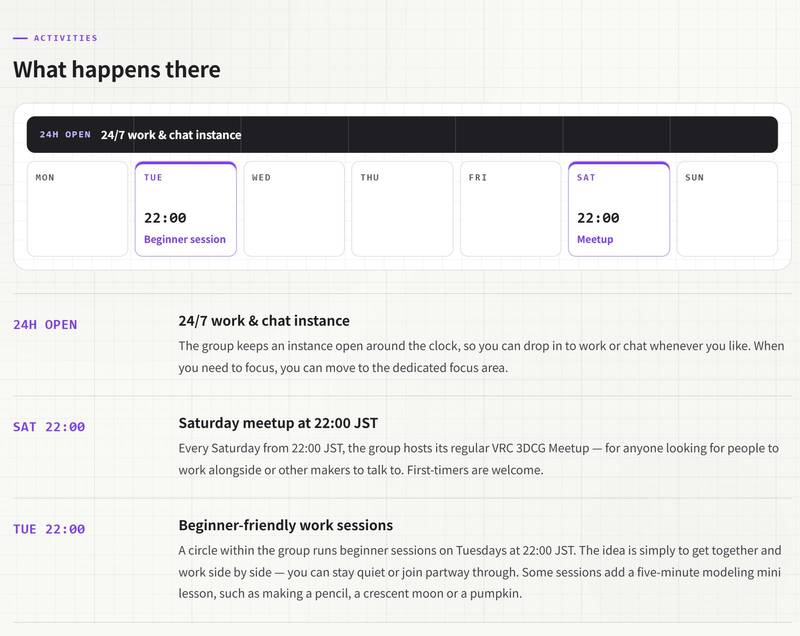The height and width of the screenshot is (636, 800).
Task: Click the '24/7 work & chat instance' list heading
Action: [264, 321]
